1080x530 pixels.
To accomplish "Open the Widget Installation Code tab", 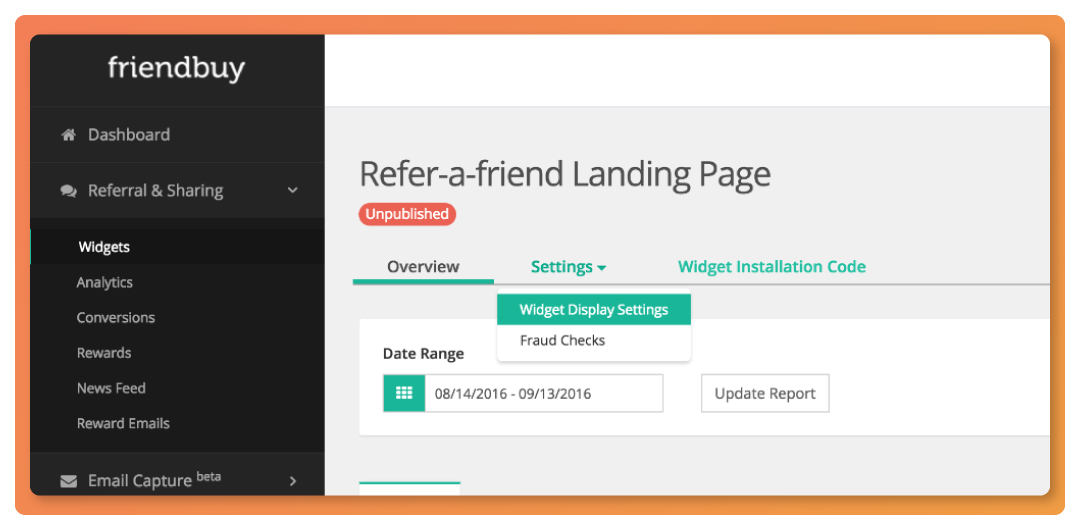I will (772, 267).
